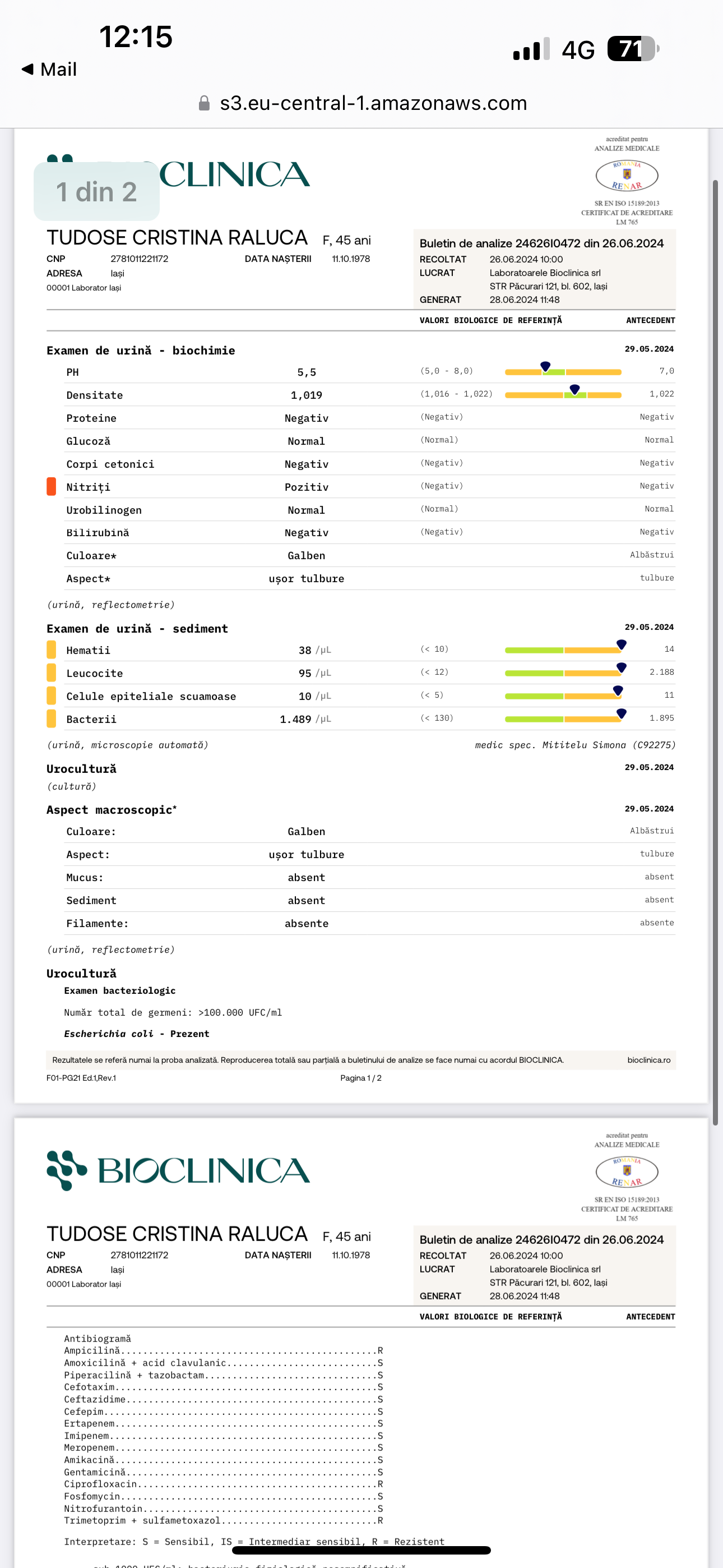
Task: Tap the 'Examen de urină - sediment' heading
Action: [137, 629]
